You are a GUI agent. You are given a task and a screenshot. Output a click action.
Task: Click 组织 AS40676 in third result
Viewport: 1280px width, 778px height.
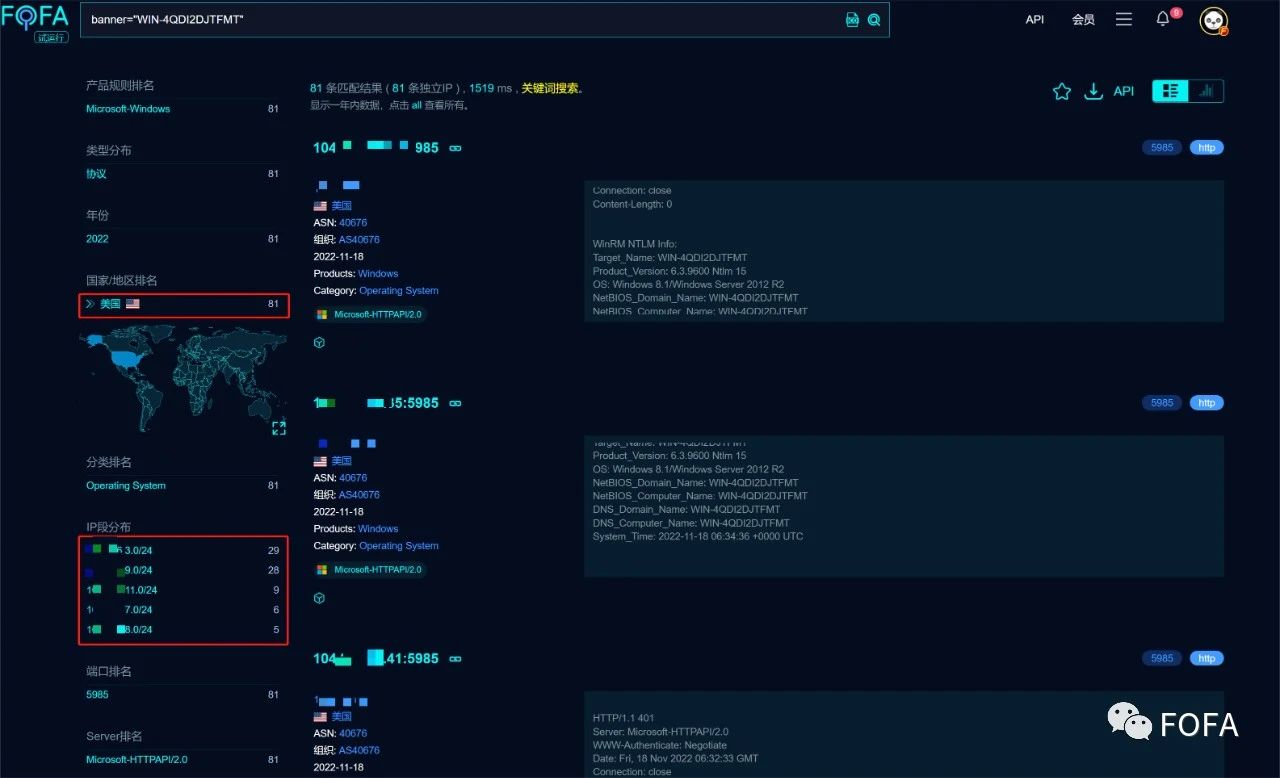point(359,751)
